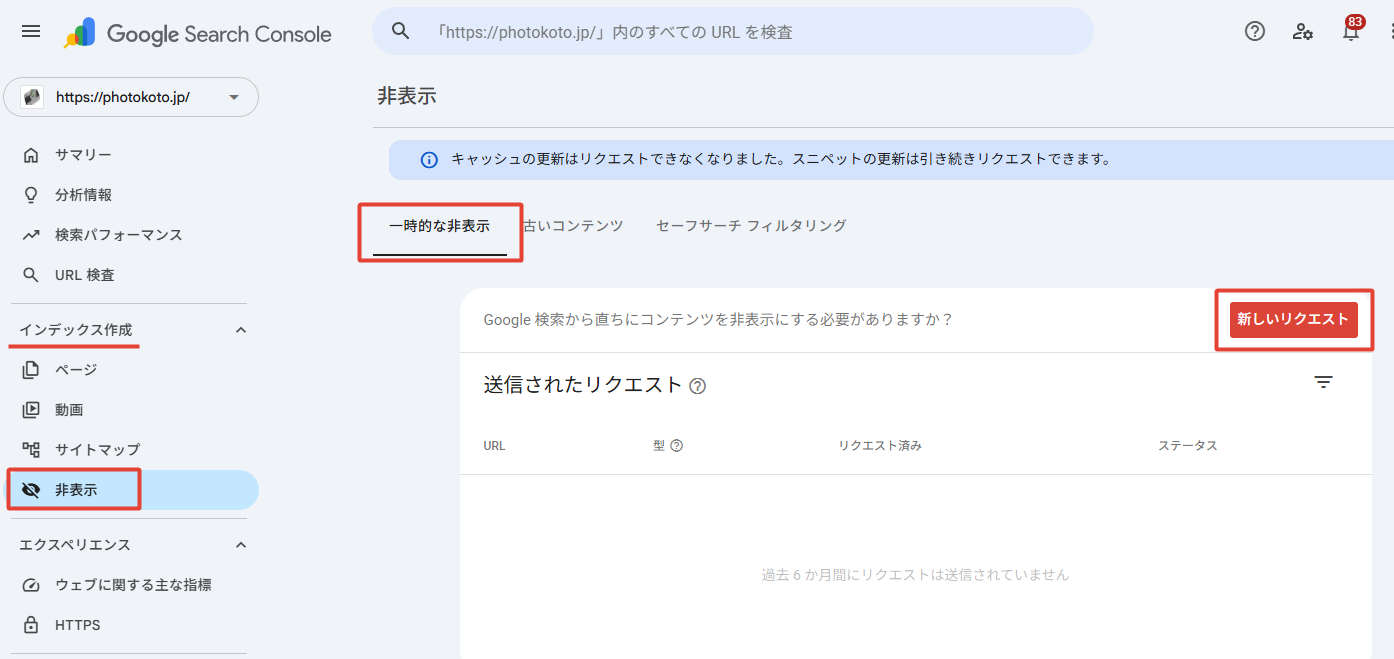Click the Google 検索から直ちに prompt text
This screenshot has width=1394, height=659.
click(718, 320)
